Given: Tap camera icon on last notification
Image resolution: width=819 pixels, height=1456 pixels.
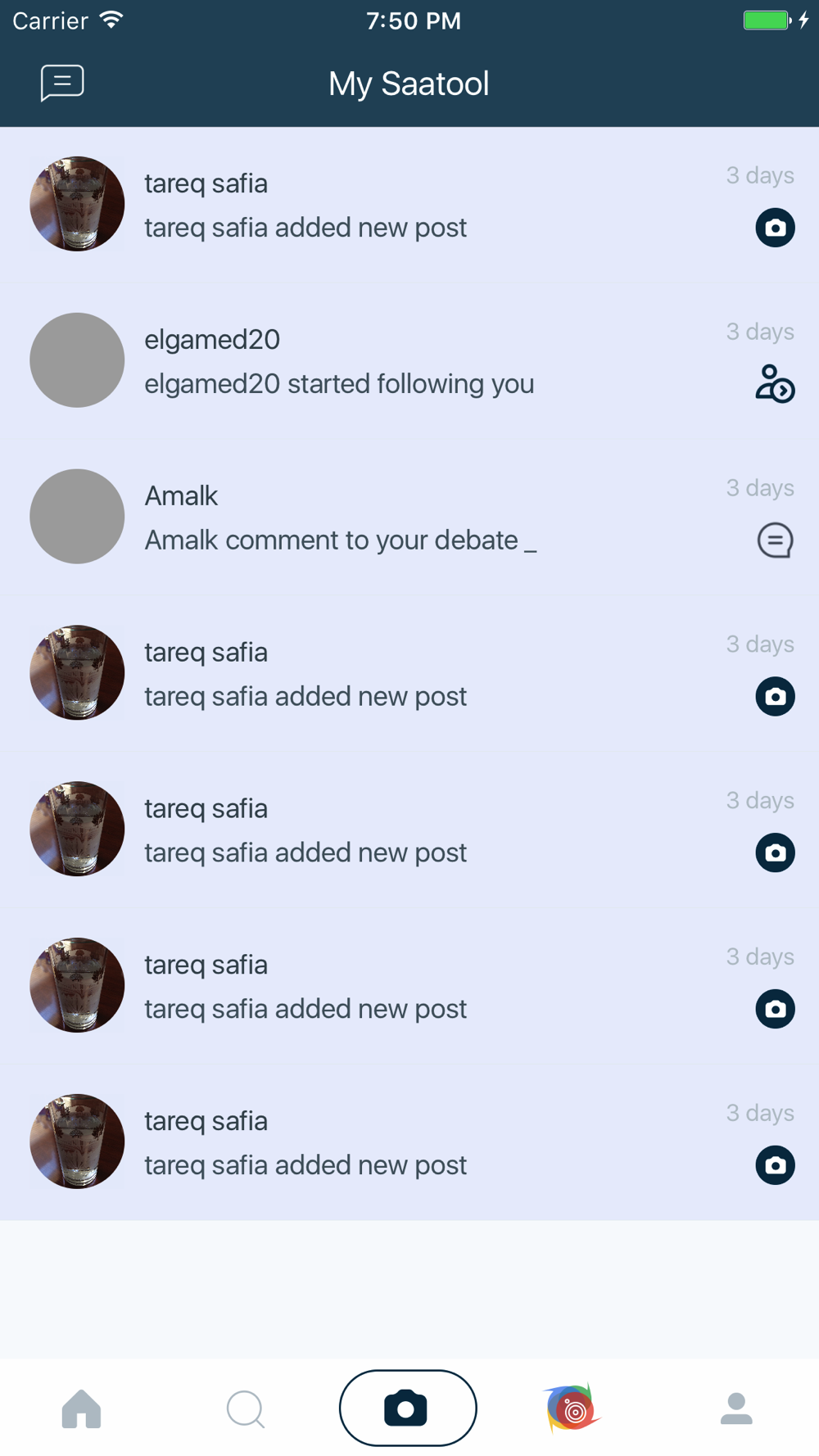Looking at the screenshot, I should (x=775, y=1165).
